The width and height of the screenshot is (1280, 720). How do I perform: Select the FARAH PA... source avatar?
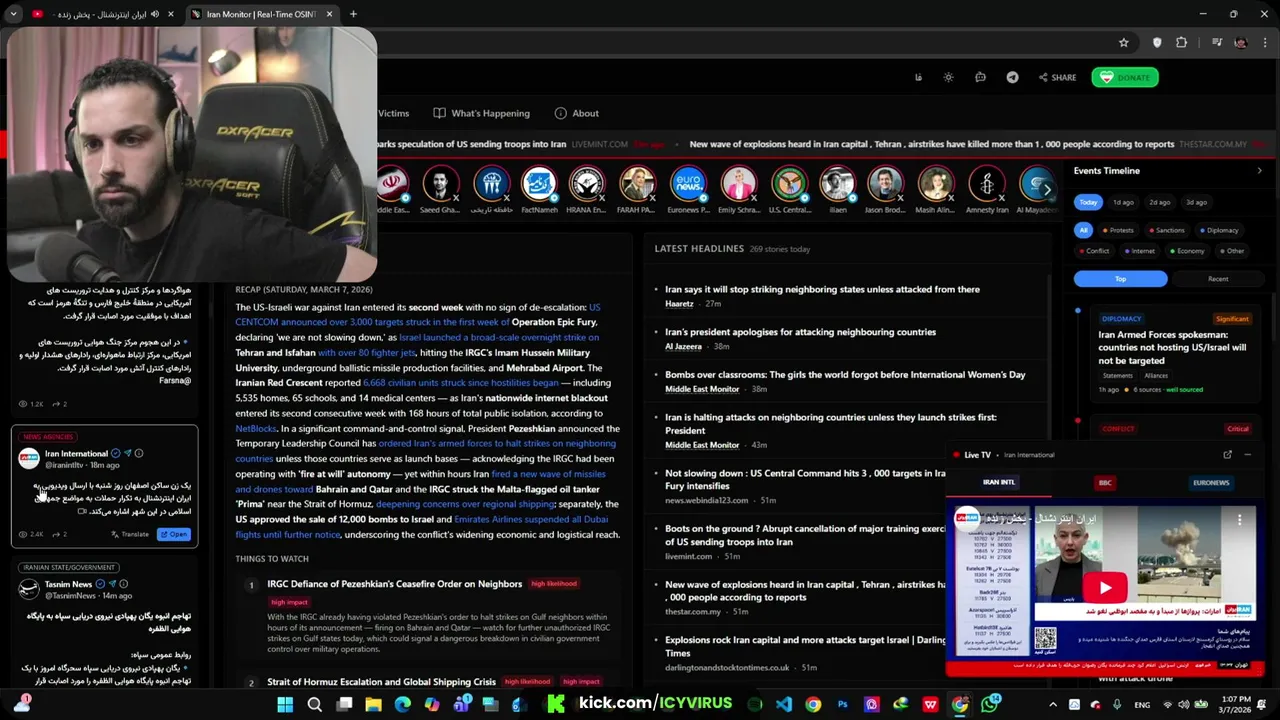click(x=637, y=184)
